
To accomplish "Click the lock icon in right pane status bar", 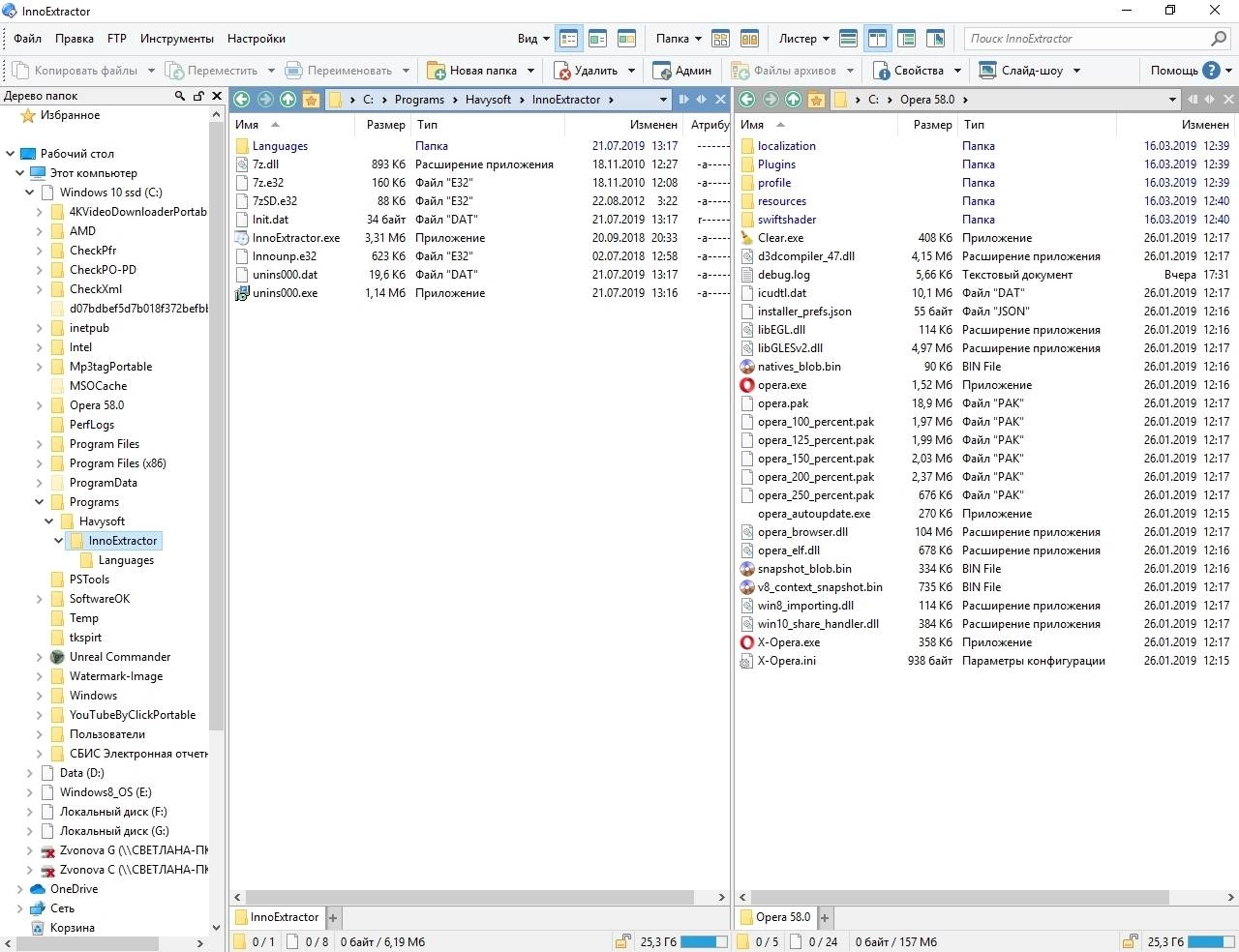I will [x=1130, y=941].
